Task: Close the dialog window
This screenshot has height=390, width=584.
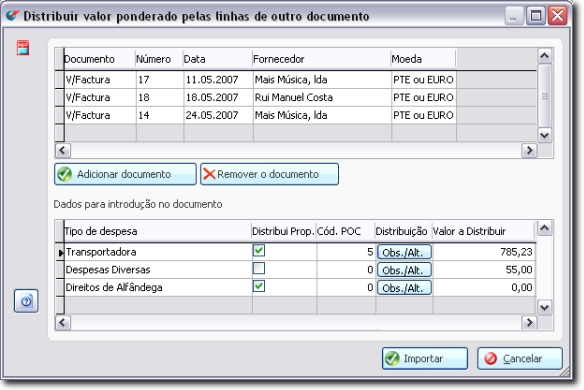Action: coord(558,16)
